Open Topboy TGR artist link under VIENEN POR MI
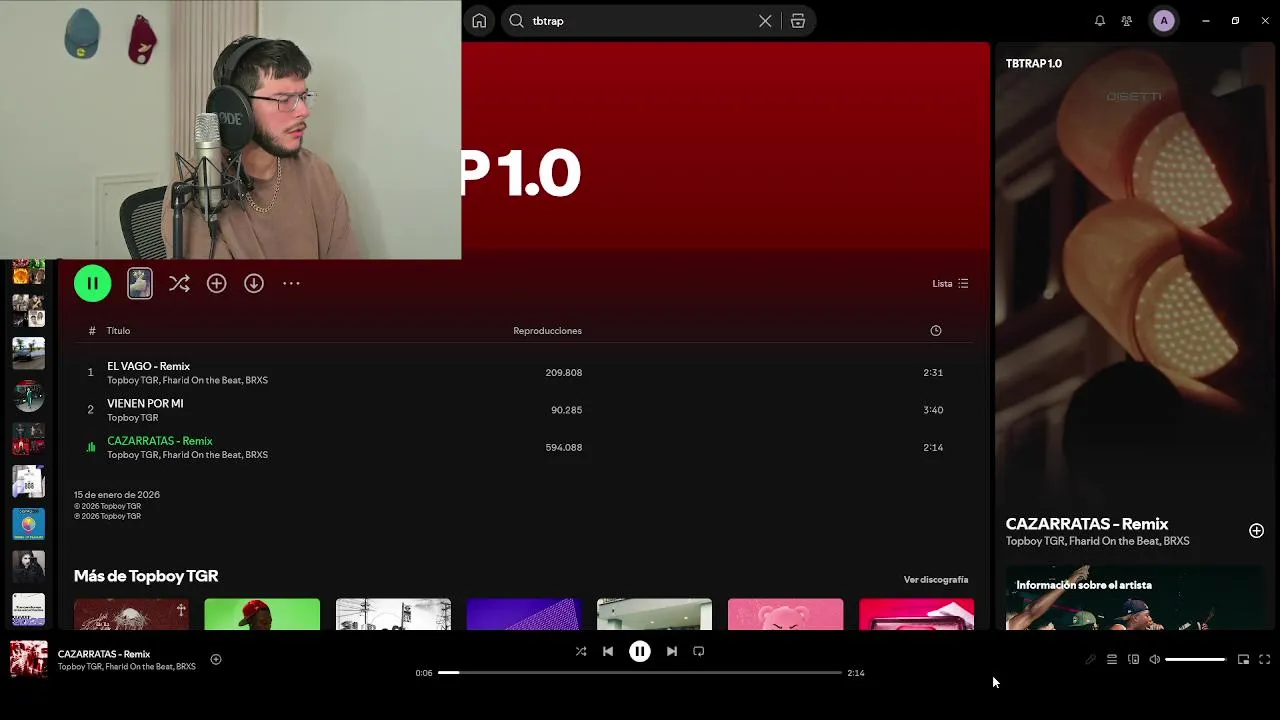The width and height of the screenshot is (1280, 720). pos(132,418)
